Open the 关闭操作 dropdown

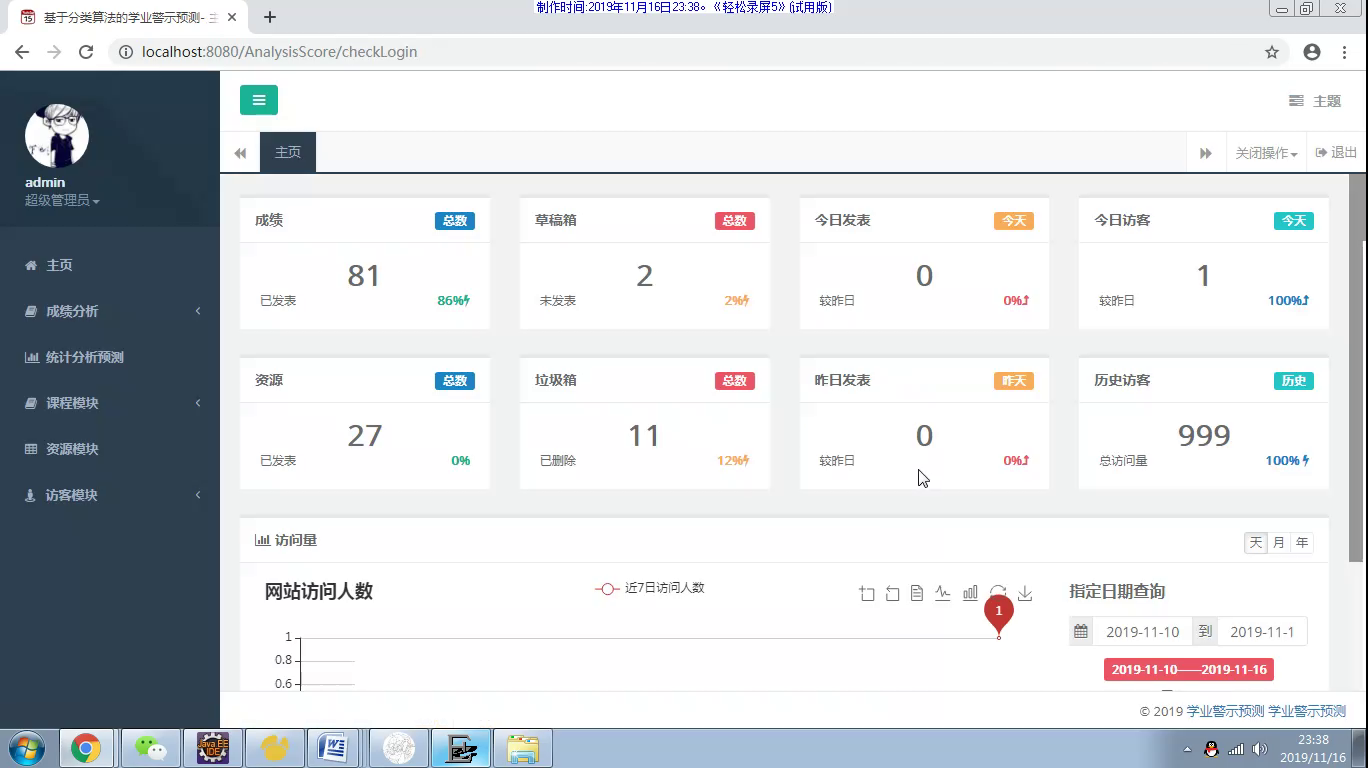(x=1266, y=153)
